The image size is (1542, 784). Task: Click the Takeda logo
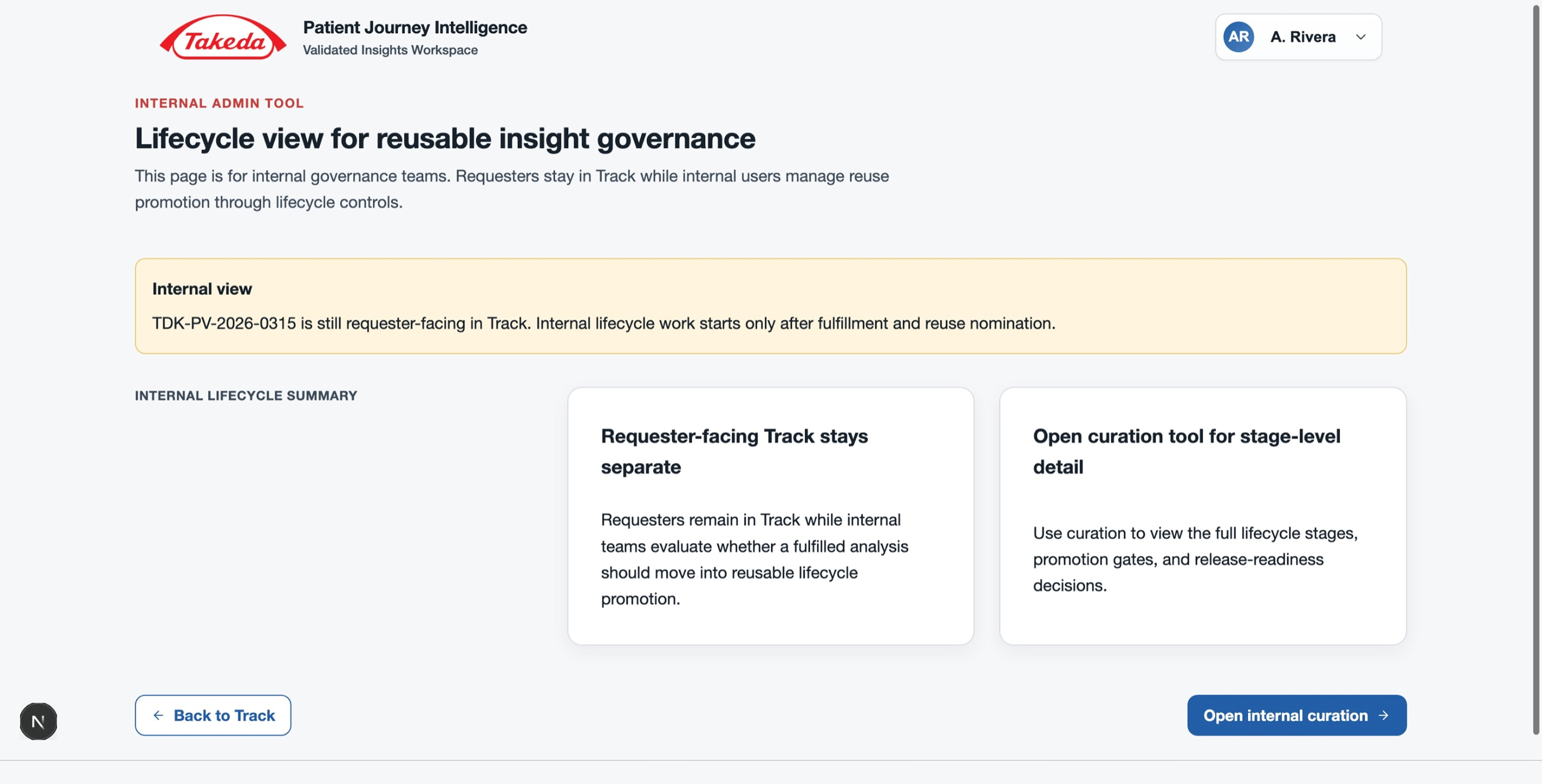pyautogui.click(x=223, y=37)
